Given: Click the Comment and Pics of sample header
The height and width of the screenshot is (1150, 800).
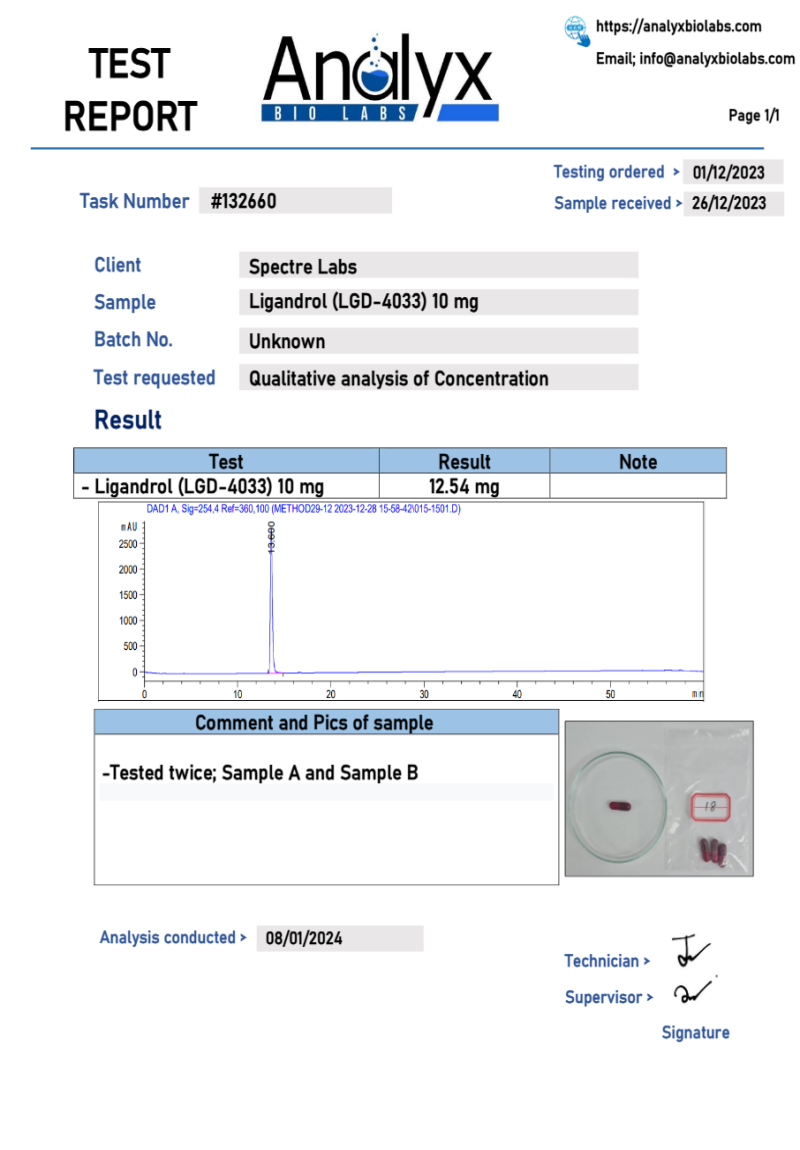Looking at the screenshot, I should pos(326,722).
